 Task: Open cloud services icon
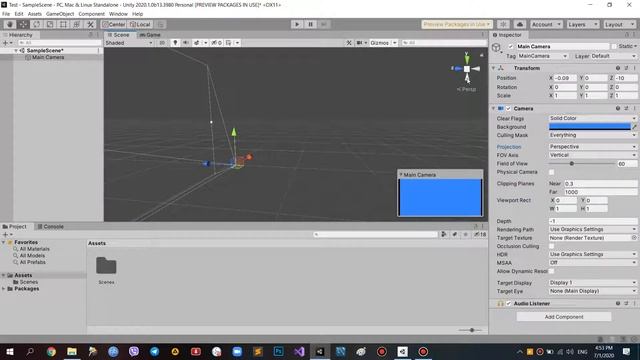click(520, 24)
